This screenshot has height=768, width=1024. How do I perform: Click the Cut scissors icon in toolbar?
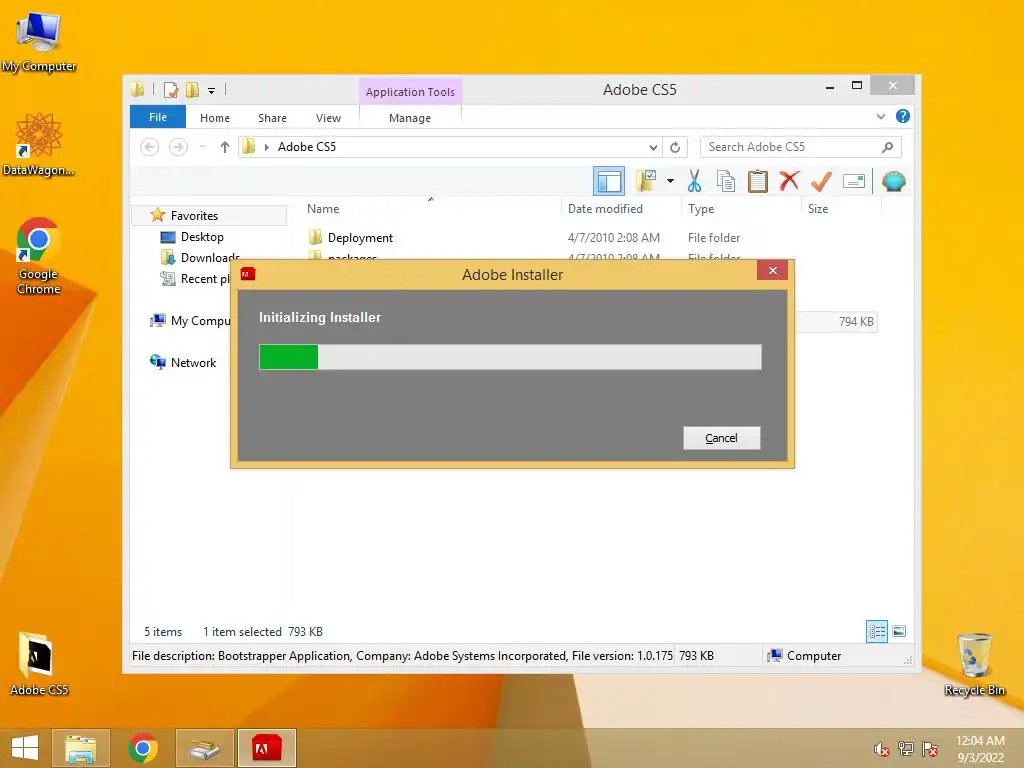pyautogui.click(x=694, y=181)
